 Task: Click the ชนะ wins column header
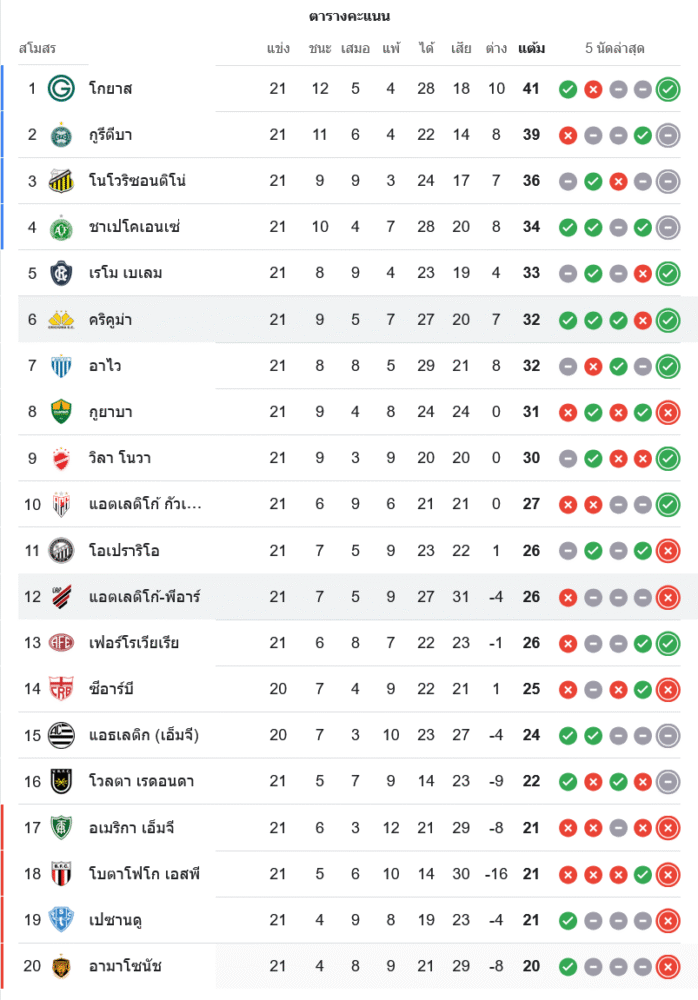320,48
